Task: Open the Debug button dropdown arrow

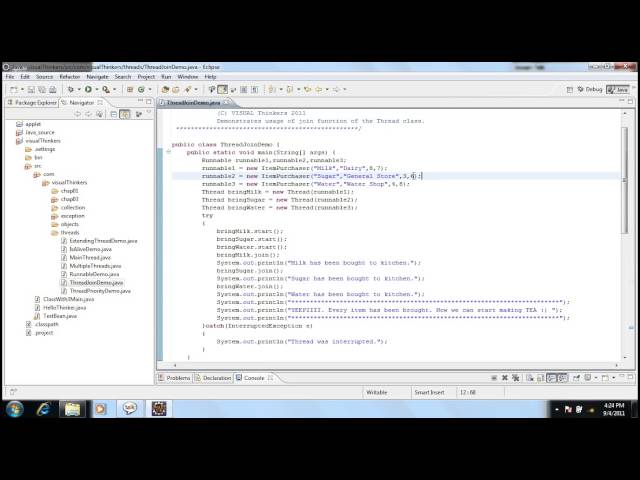Action: coord(79,89)
